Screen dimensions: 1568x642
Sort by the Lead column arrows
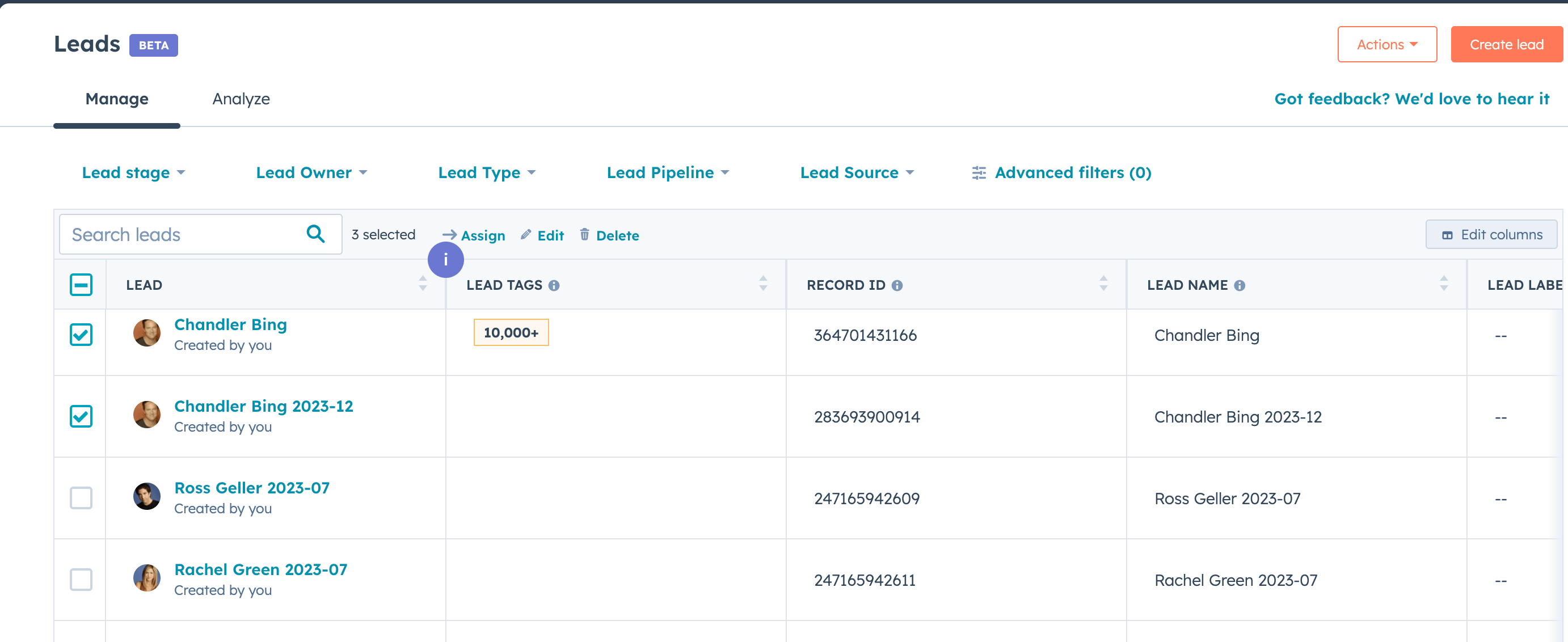pyautogui.click(x=423, y=283)
